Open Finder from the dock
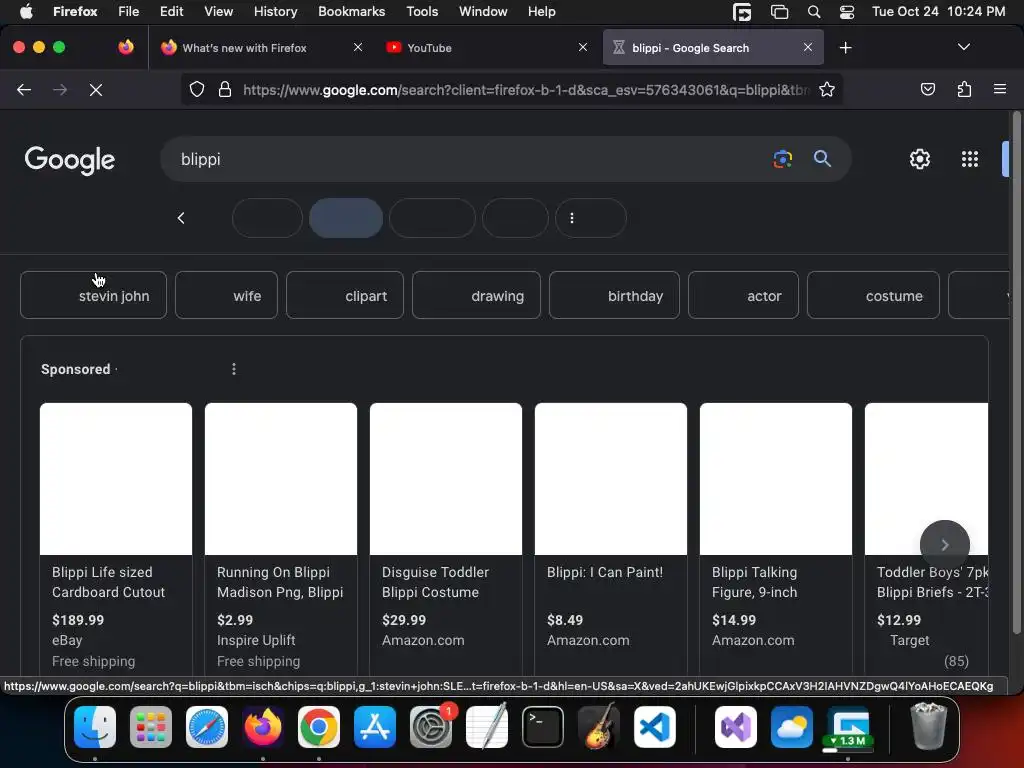 click(x=95, y=727)
